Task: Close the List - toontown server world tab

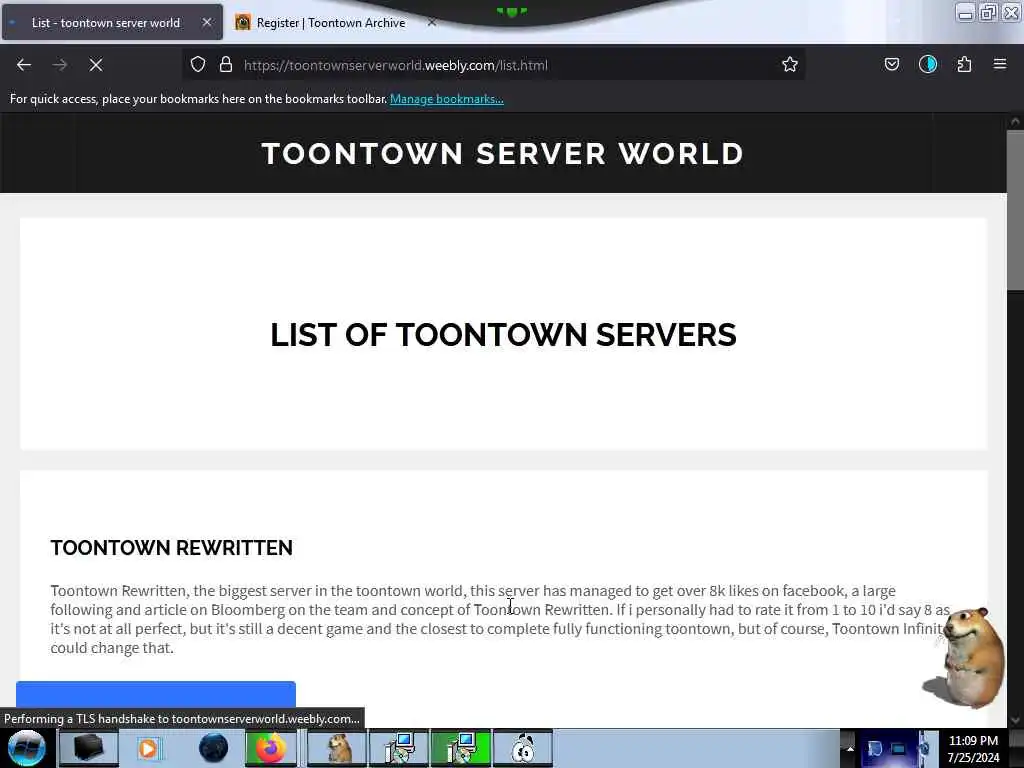Action: tap(207, 22)
